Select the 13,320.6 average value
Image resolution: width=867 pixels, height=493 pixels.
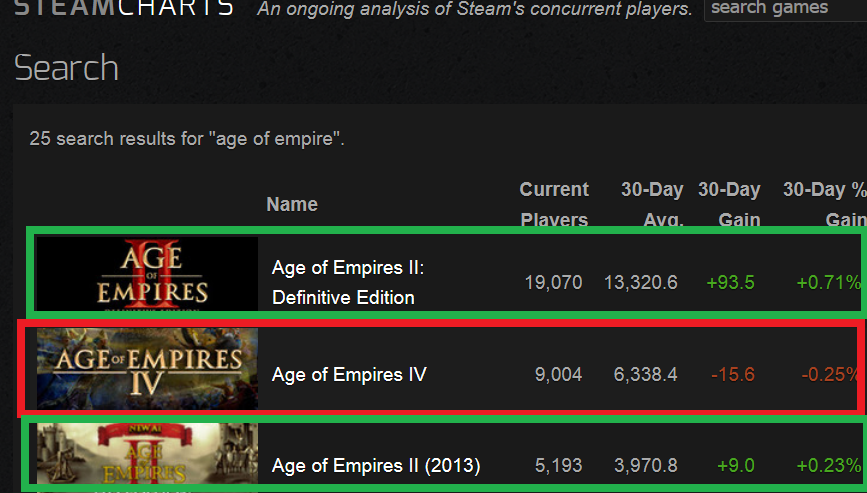click(x=640, y=282)
